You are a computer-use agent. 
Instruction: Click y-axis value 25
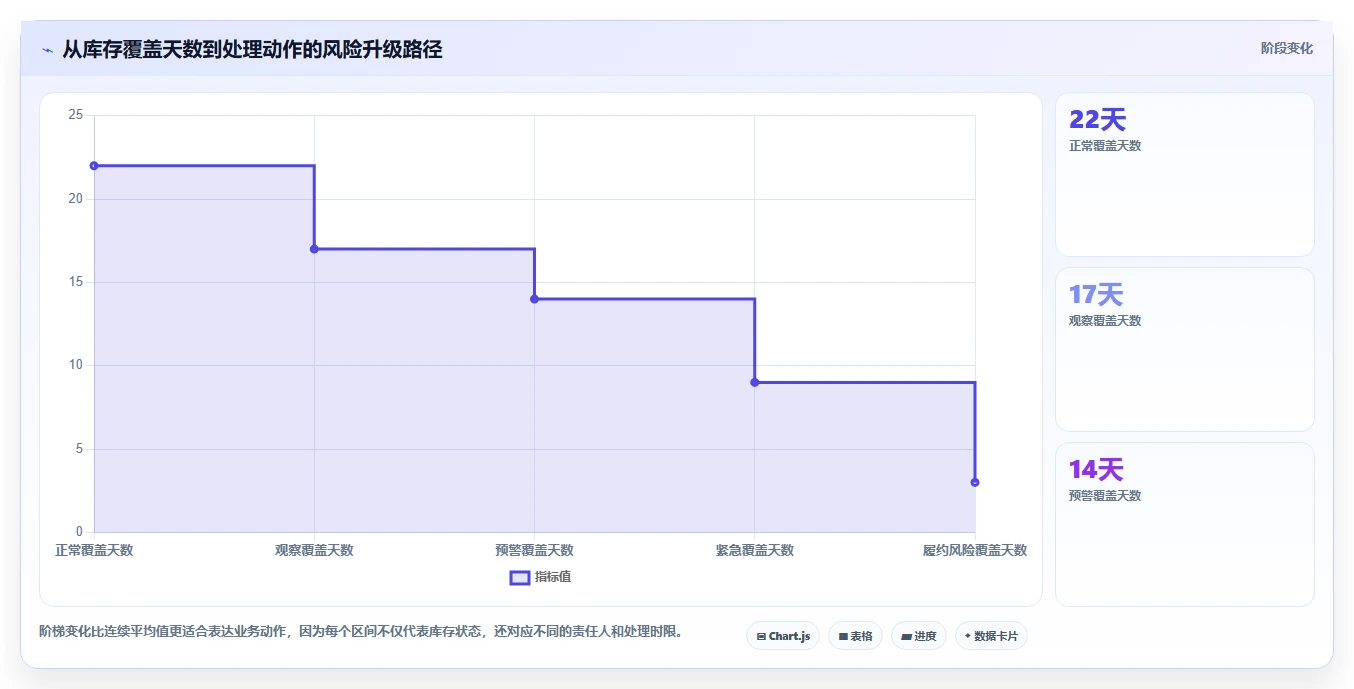(x=75, y=116)
